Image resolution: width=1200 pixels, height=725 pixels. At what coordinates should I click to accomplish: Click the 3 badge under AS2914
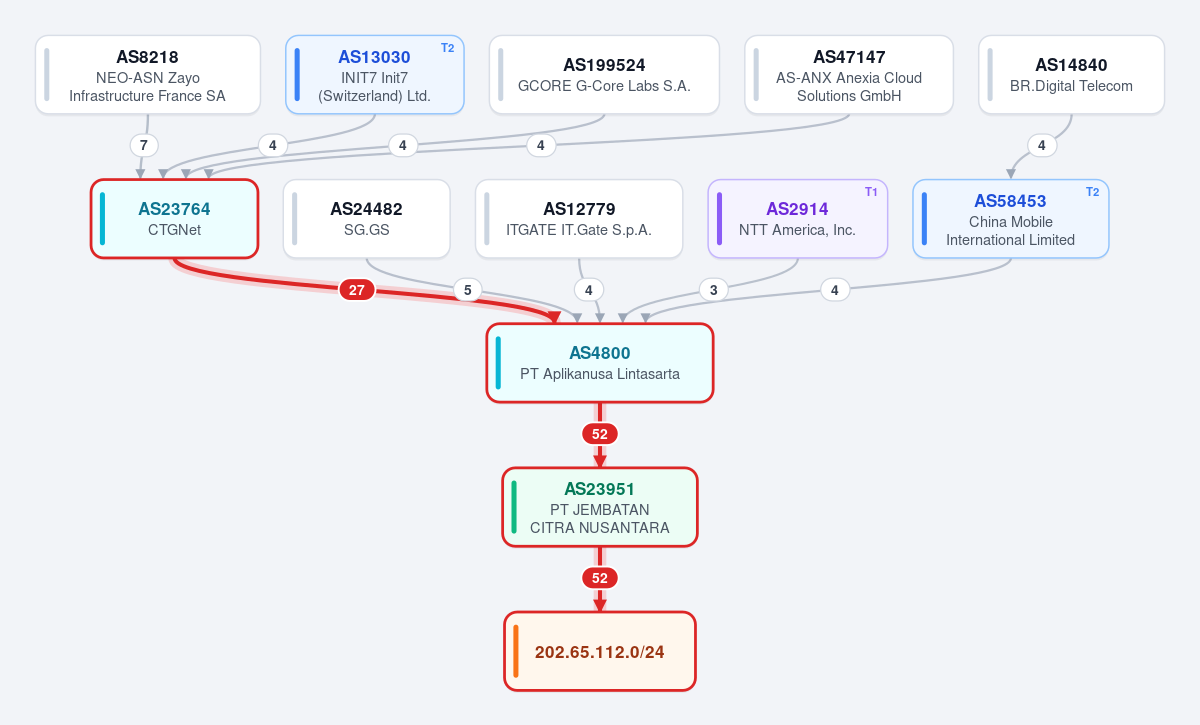pyautogui.click(x=713, y=291)
